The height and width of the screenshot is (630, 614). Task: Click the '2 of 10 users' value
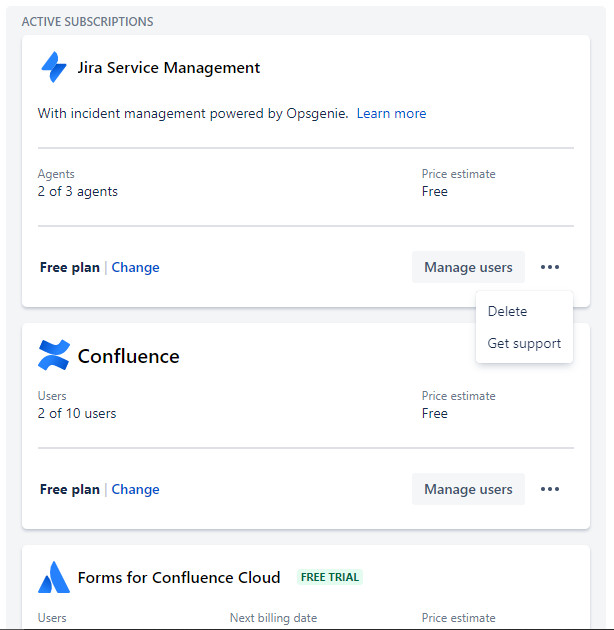pos(77,413)
